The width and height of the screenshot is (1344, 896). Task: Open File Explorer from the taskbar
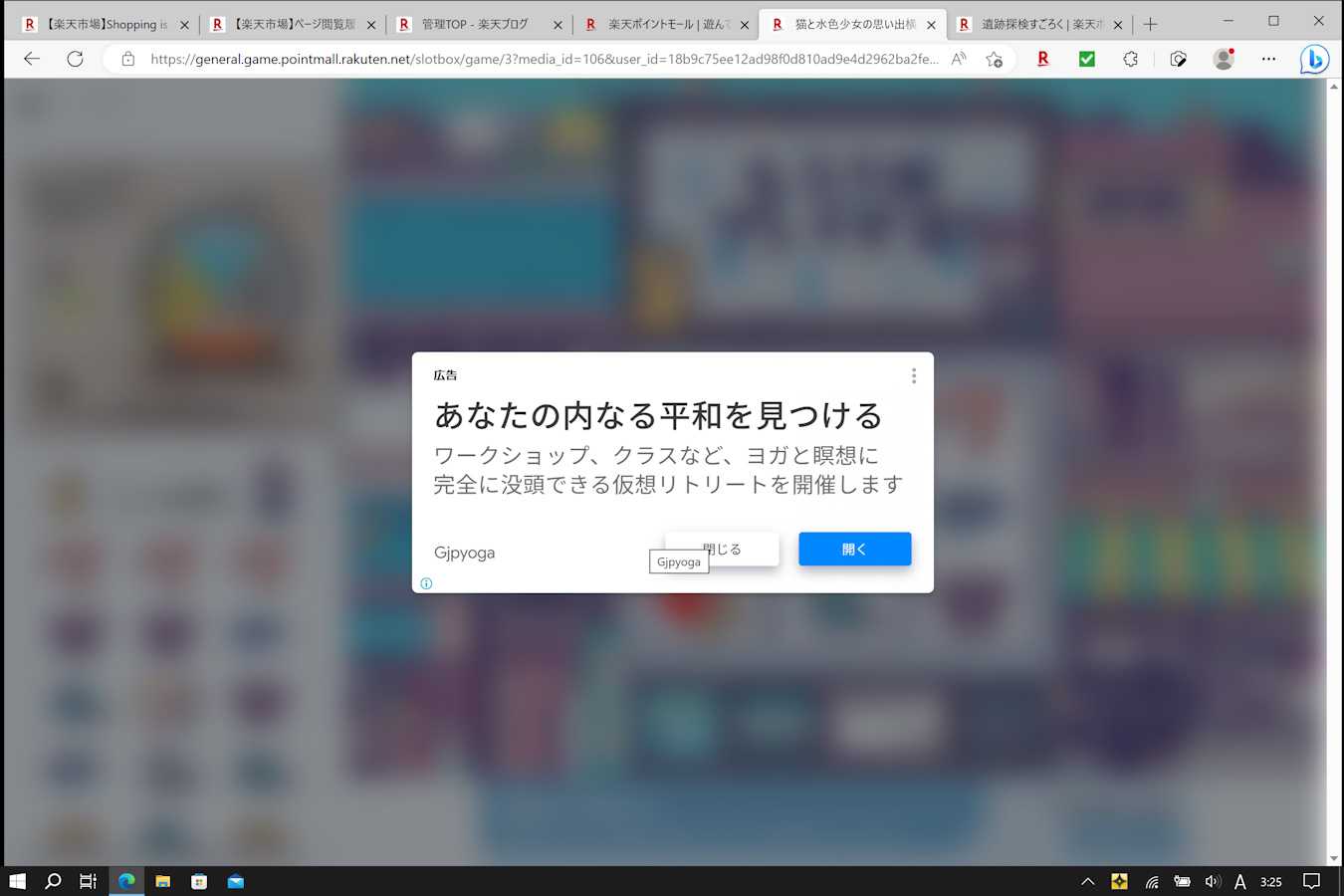pos(162,881)
